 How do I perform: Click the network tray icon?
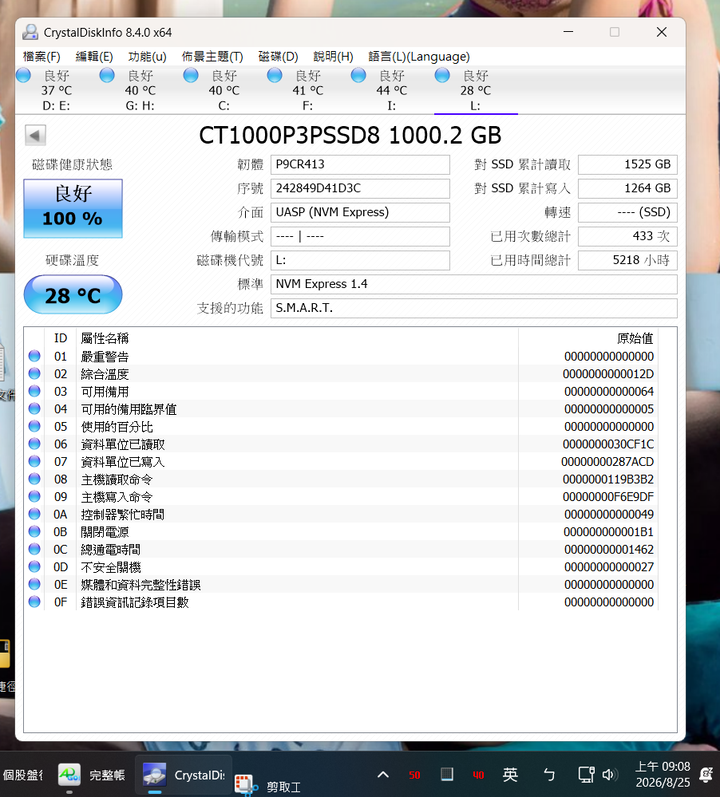coord(586,775)
